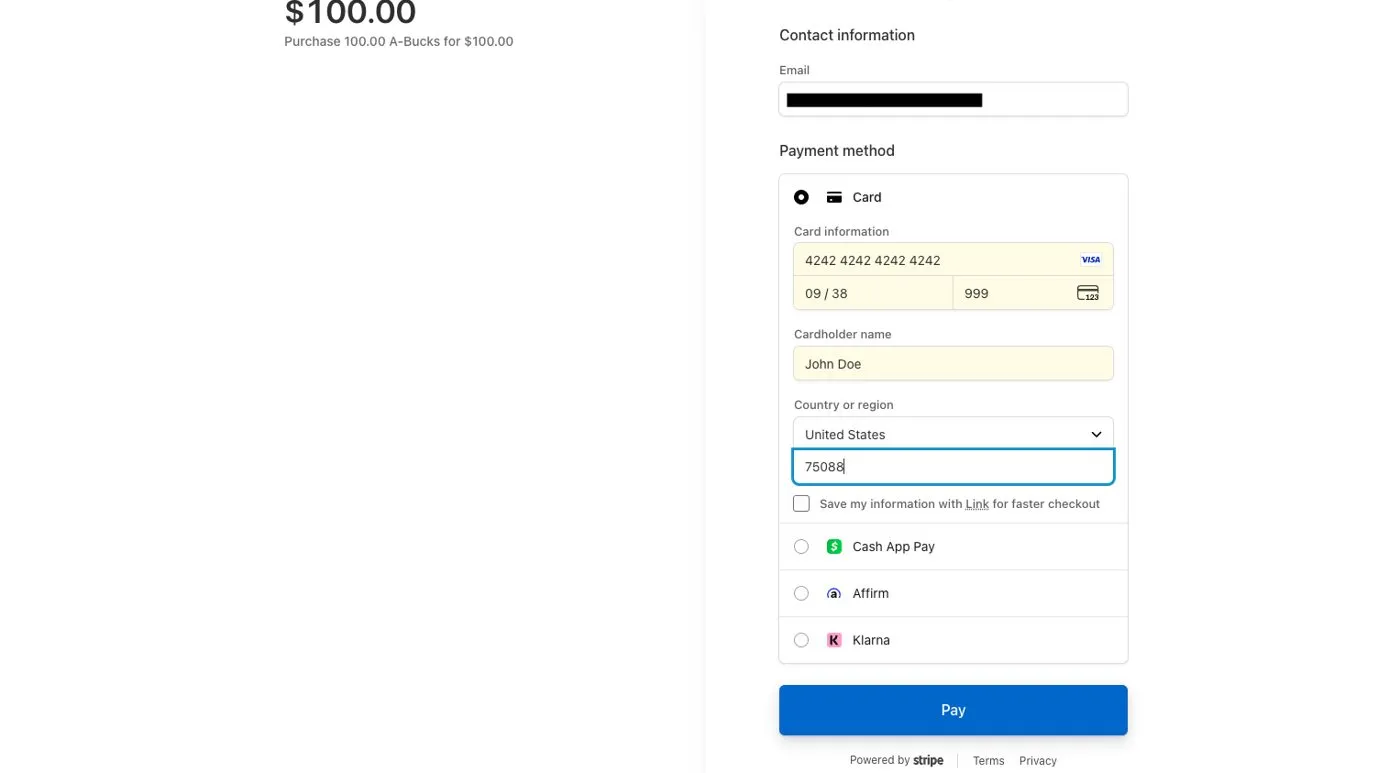1400x773 pixels.
Task: Open the Terms link
Action: pos(988,761)
